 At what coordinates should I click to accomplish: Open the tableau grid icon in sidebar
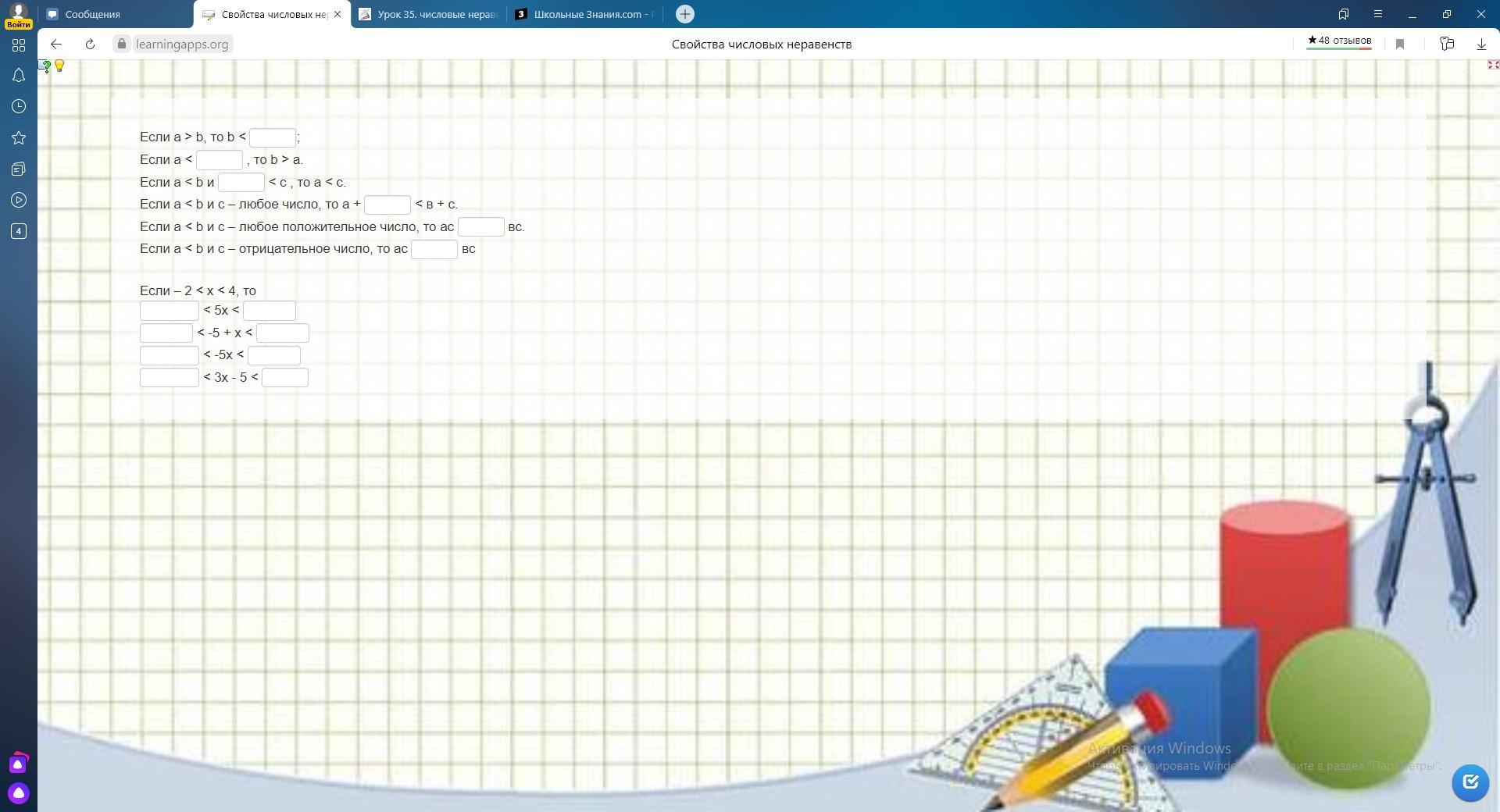19,45
